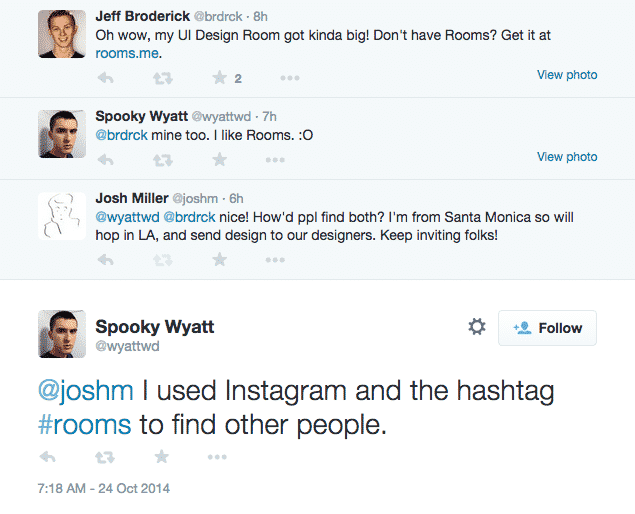Reply to Jeff Broderick's tweet
The width and height of the screenshot is (635, 514).
click(x=105, y=77)
